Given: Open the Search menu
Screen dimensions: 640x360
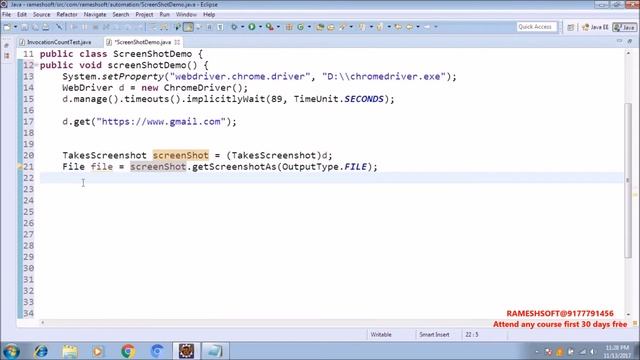Looking at the screenshot, I should click(x=121, y=14).
